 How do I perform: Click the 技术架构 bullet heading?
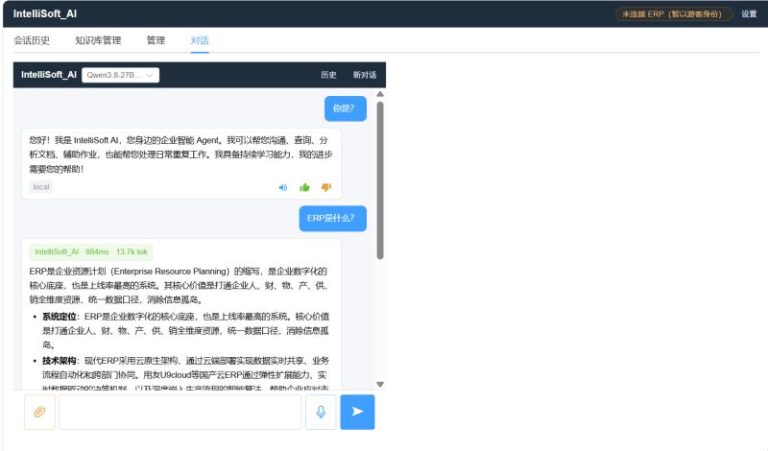tap(59, 361)
